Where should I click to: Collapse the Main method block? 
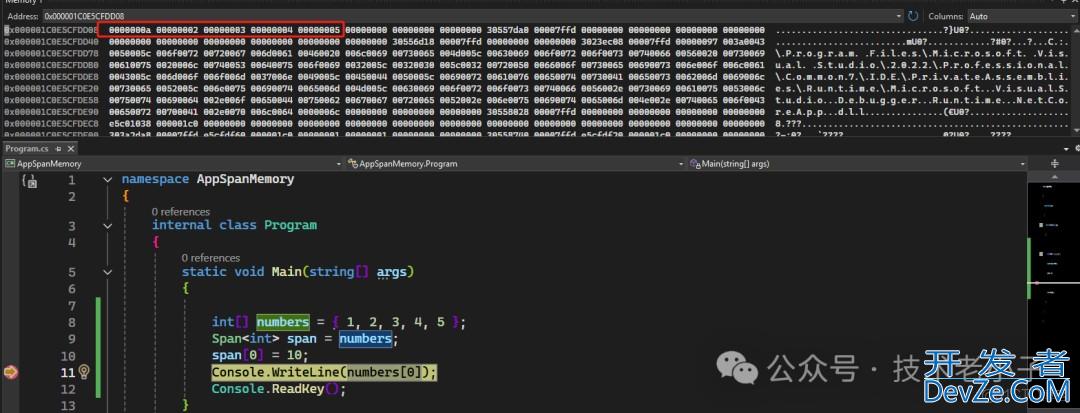click(x=168, y=272)
